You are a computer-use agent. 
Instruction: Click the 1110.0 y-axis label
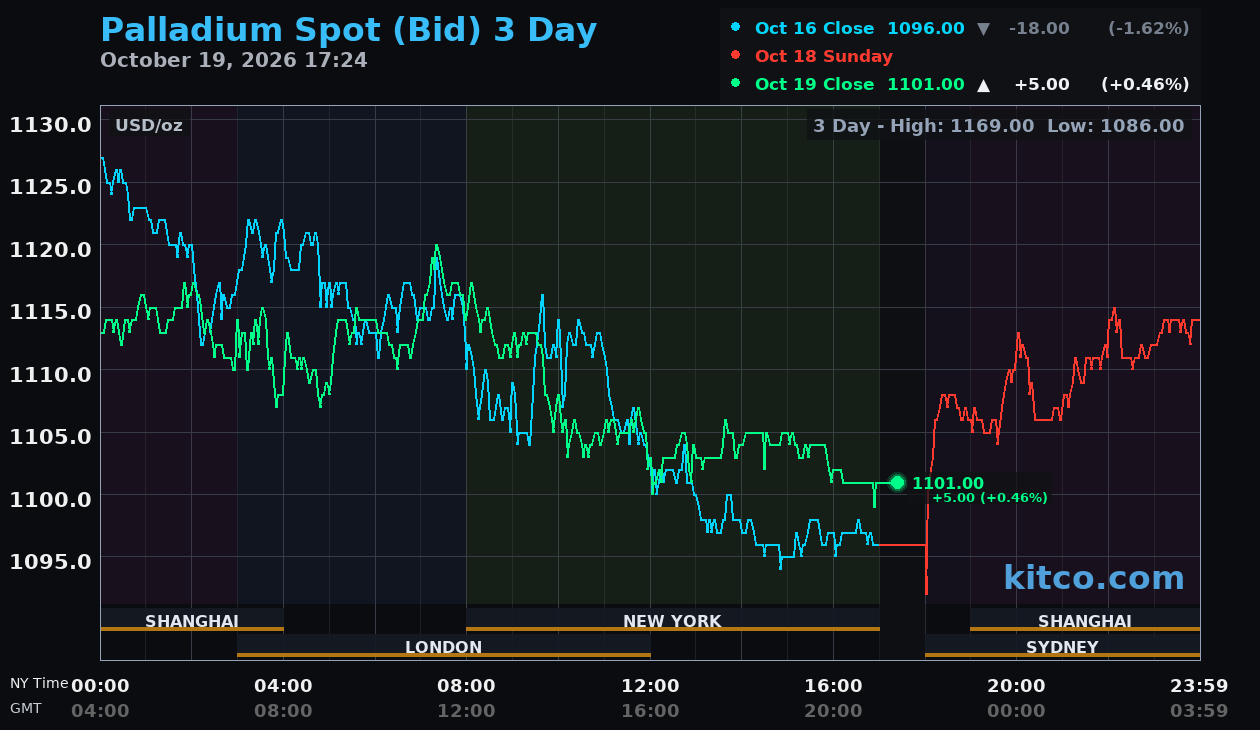(x=51, y=374)
